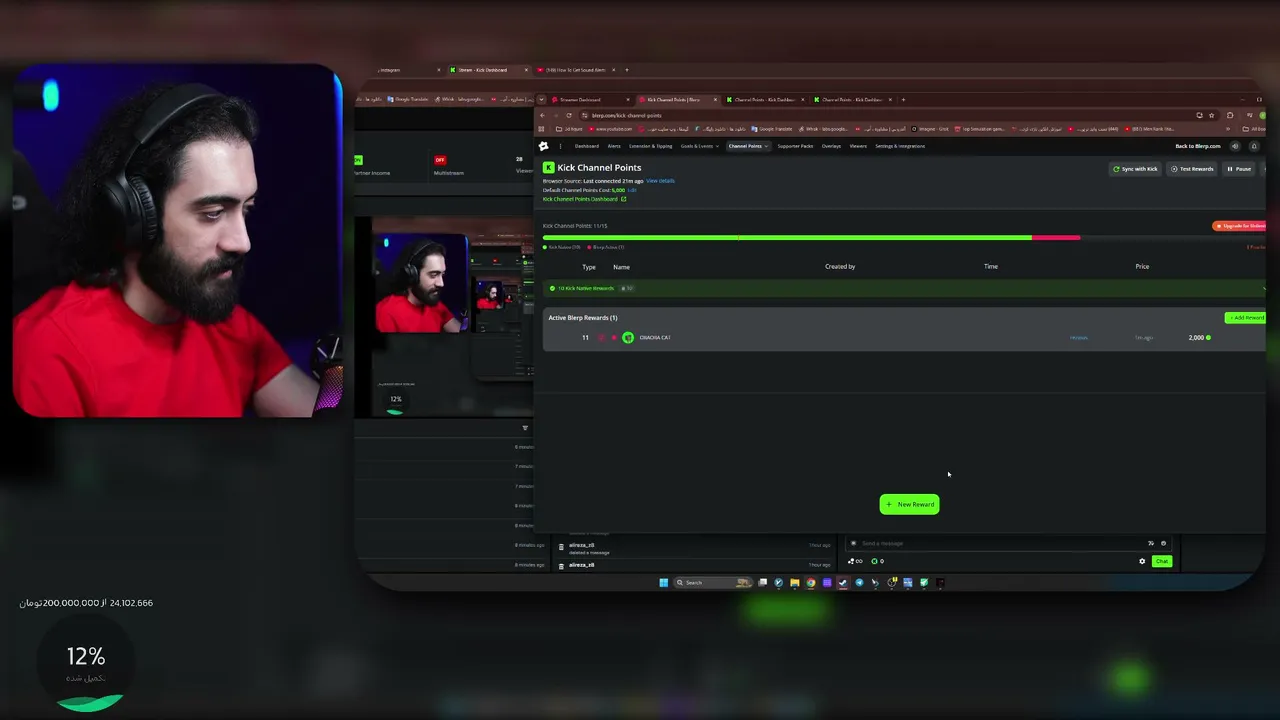
Task: Click the Windows taskbar Search box
Action: coord(712,583)
